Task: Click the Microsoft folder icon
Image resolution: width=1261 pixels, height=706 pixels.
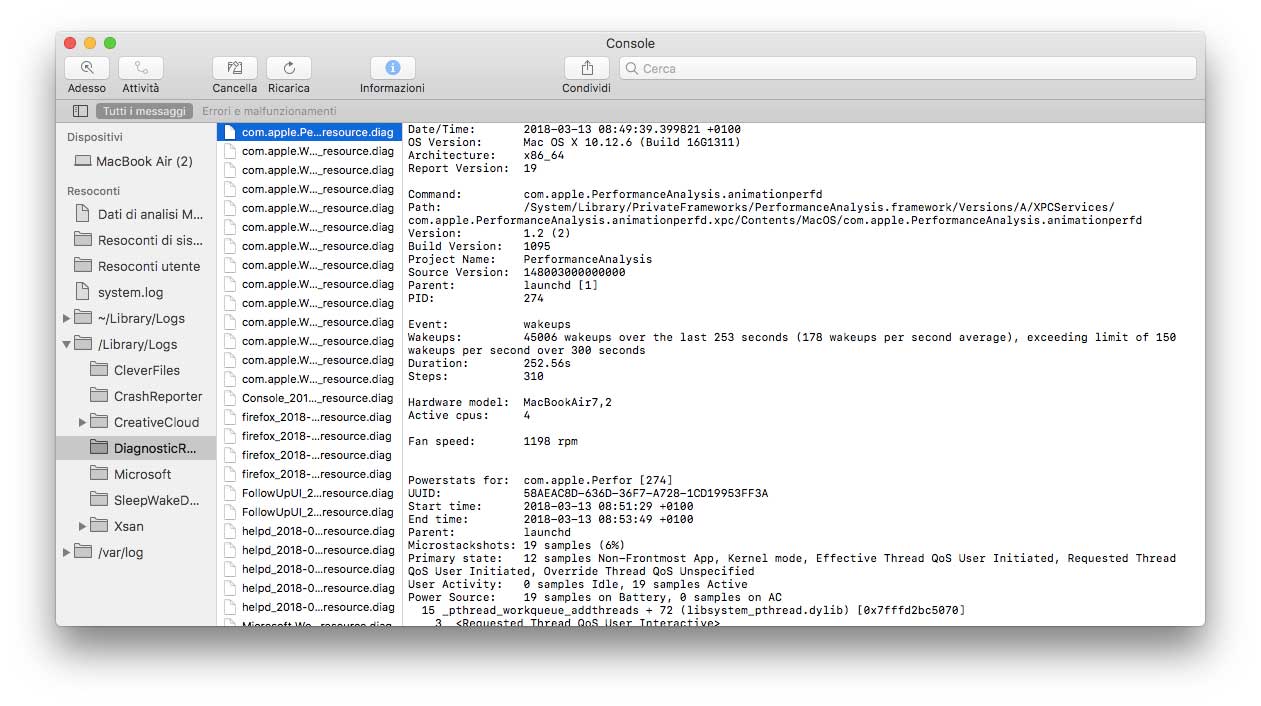Action: point(99,474)
